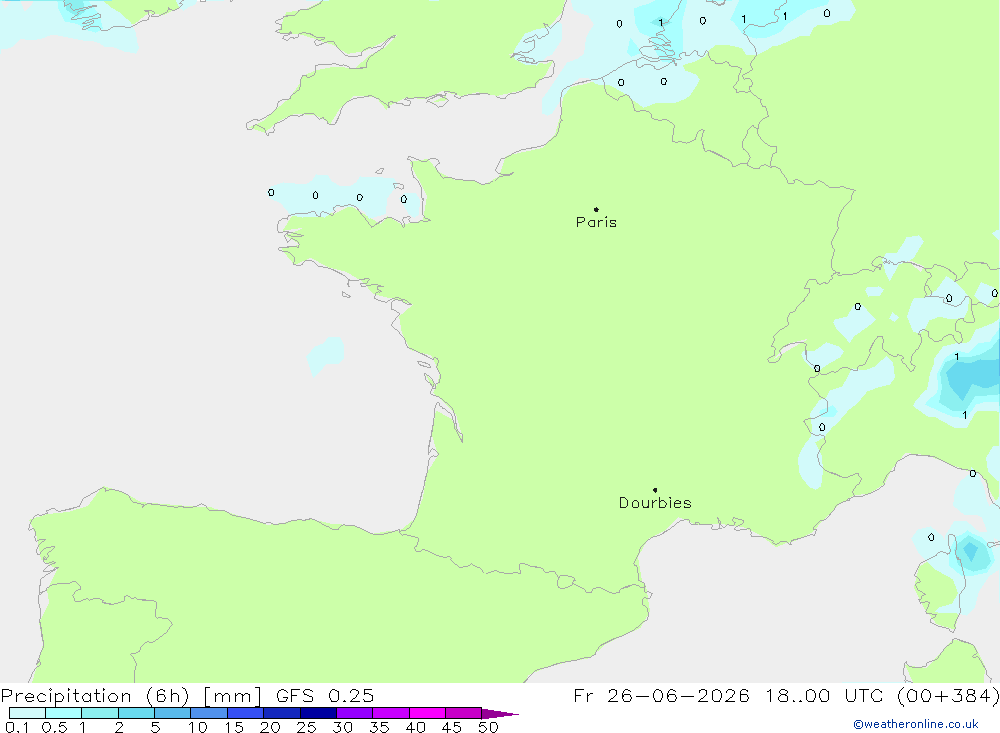Click the legend value 40

pos(416,727)
